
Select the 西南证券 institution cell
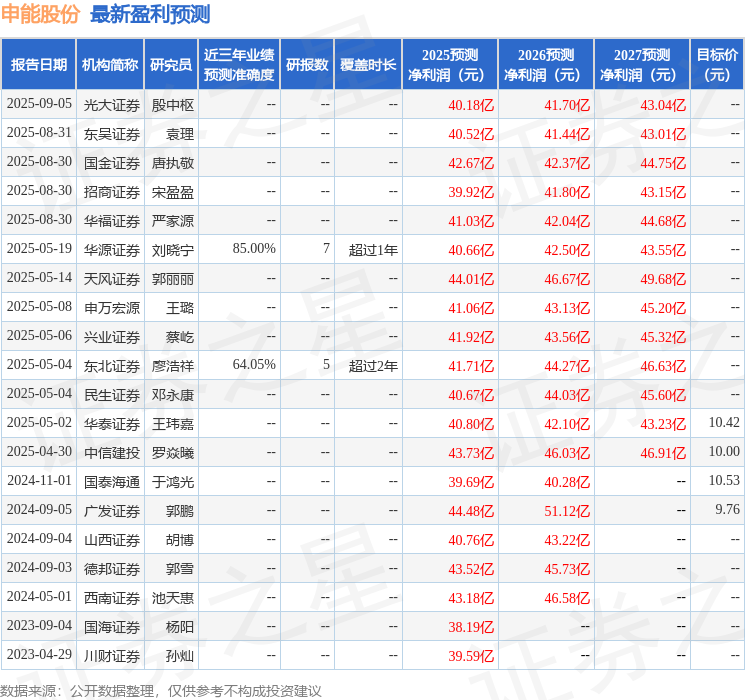(112, 598)
